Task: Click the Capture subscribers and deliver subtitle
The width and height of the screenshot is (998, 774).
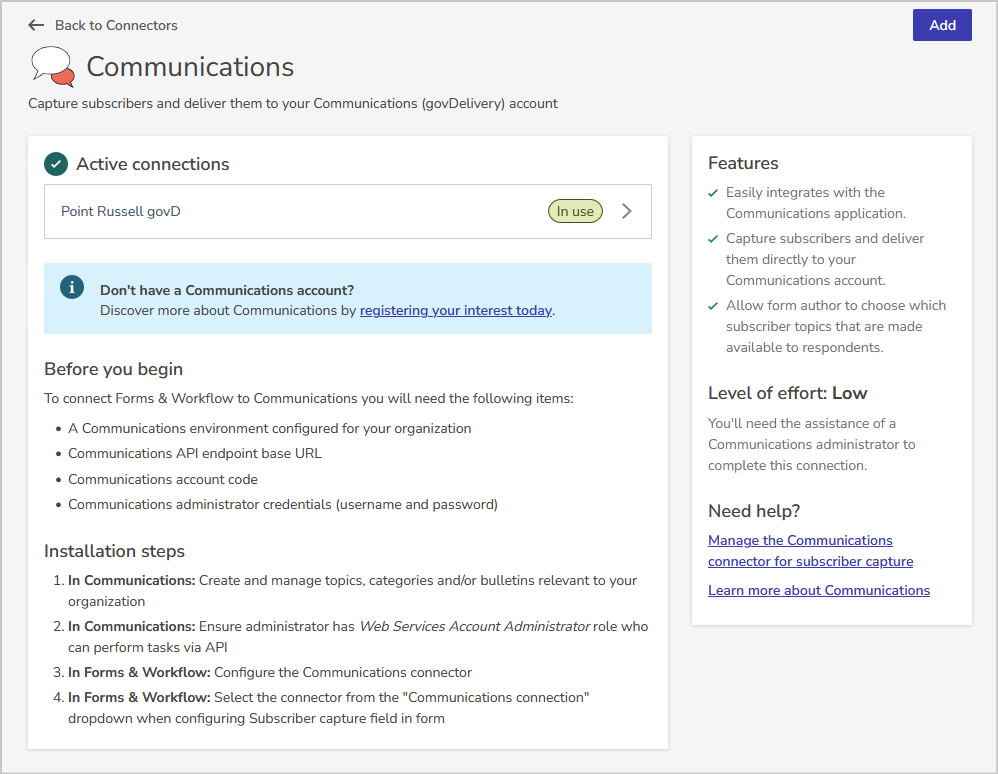Action: coord(293,104)
